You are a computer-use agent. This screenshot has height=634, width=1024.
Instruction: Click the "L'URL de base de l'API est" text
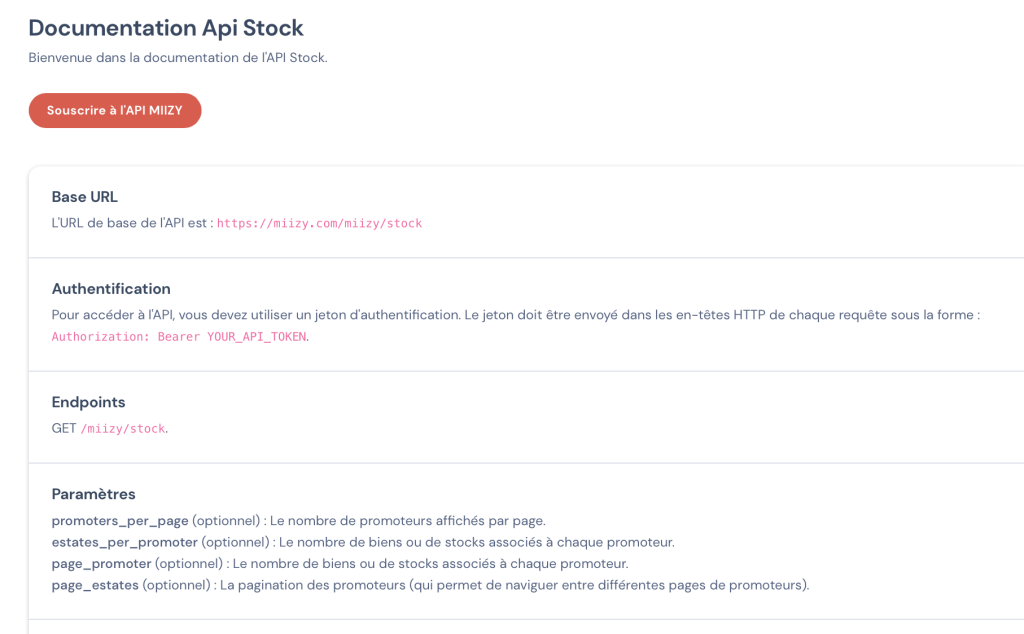pos(132,224)
